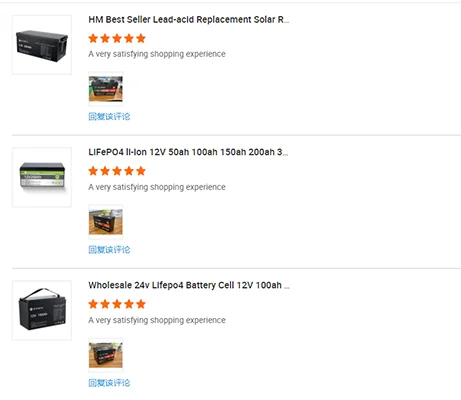Click the first star of the LiFePO4 li-ion rating

point(93,171)
